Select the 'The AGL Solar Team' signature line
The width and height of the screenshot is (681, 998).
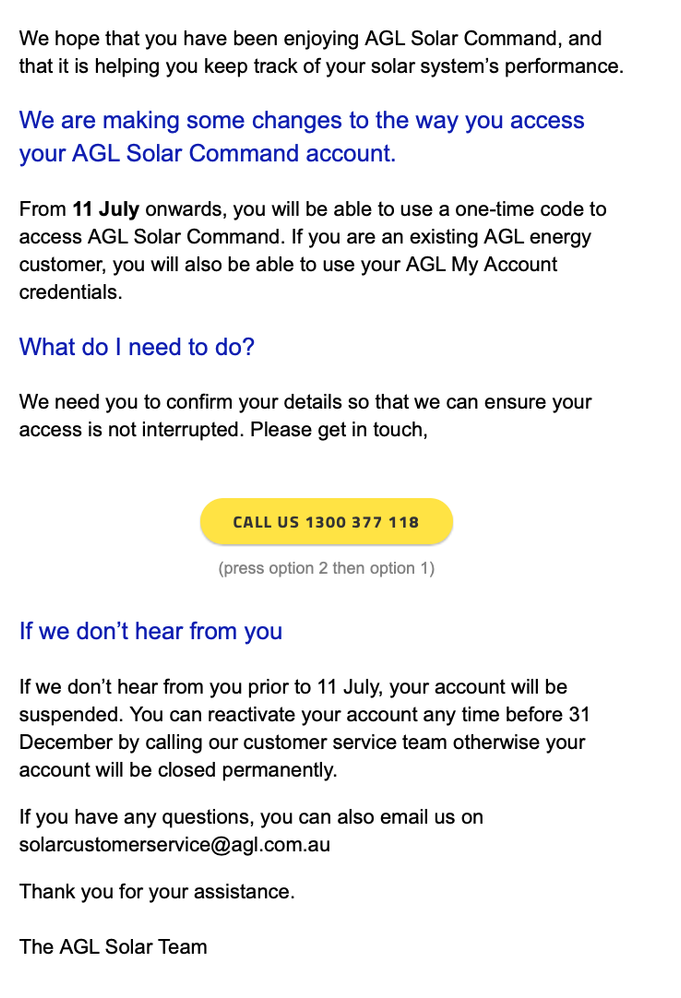click(x=112, y=946)
